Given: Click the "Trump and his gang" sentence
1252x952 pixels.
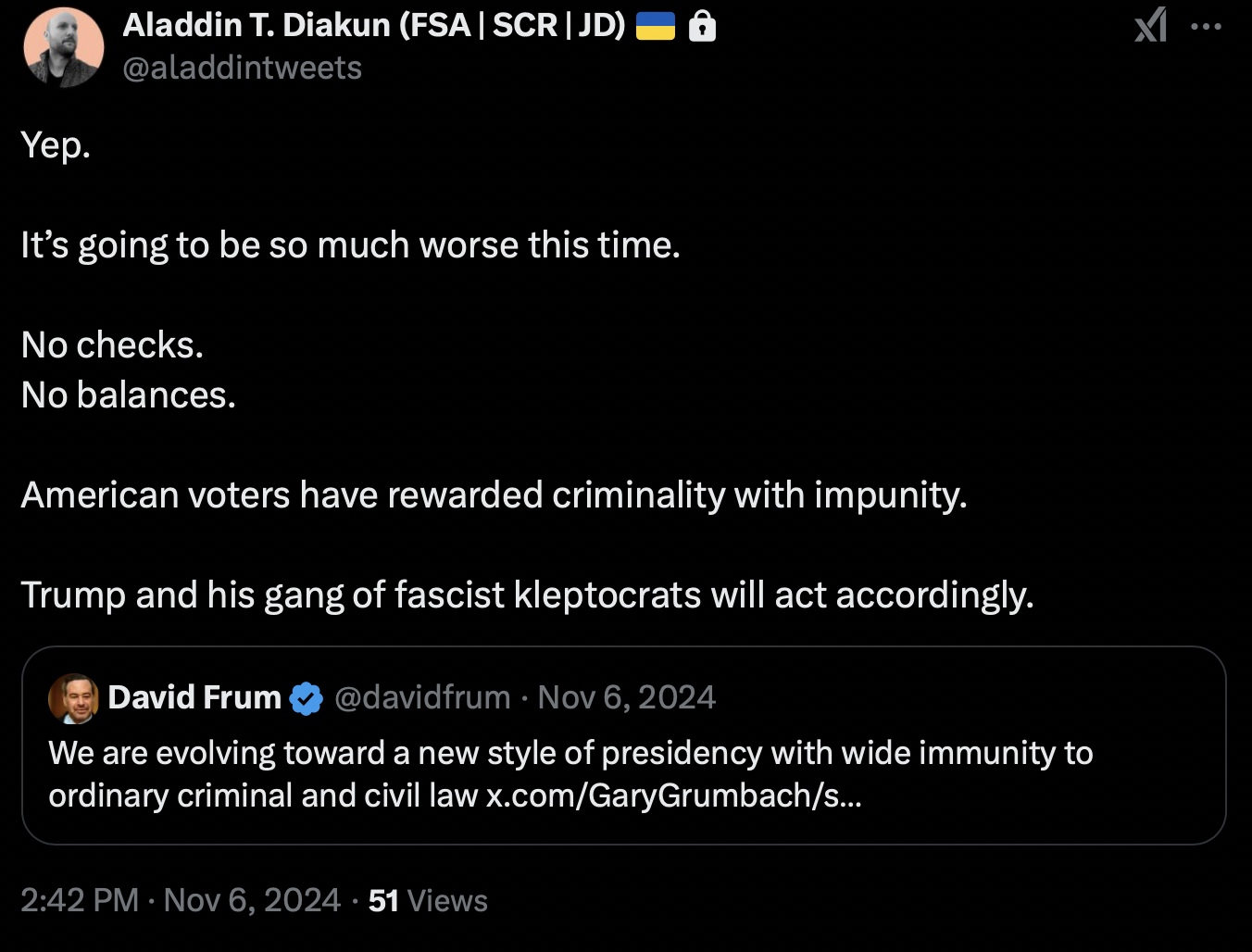Looking at the screenshot, I should pyautogui.click(x=527, y=595).
